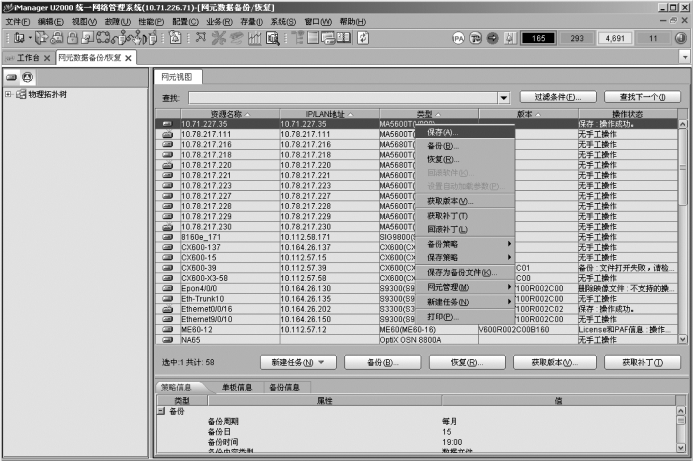The image size is (693, 461).
Task: Click the topology nodes icon in toolbar
Action: click(x=201, y=38)
